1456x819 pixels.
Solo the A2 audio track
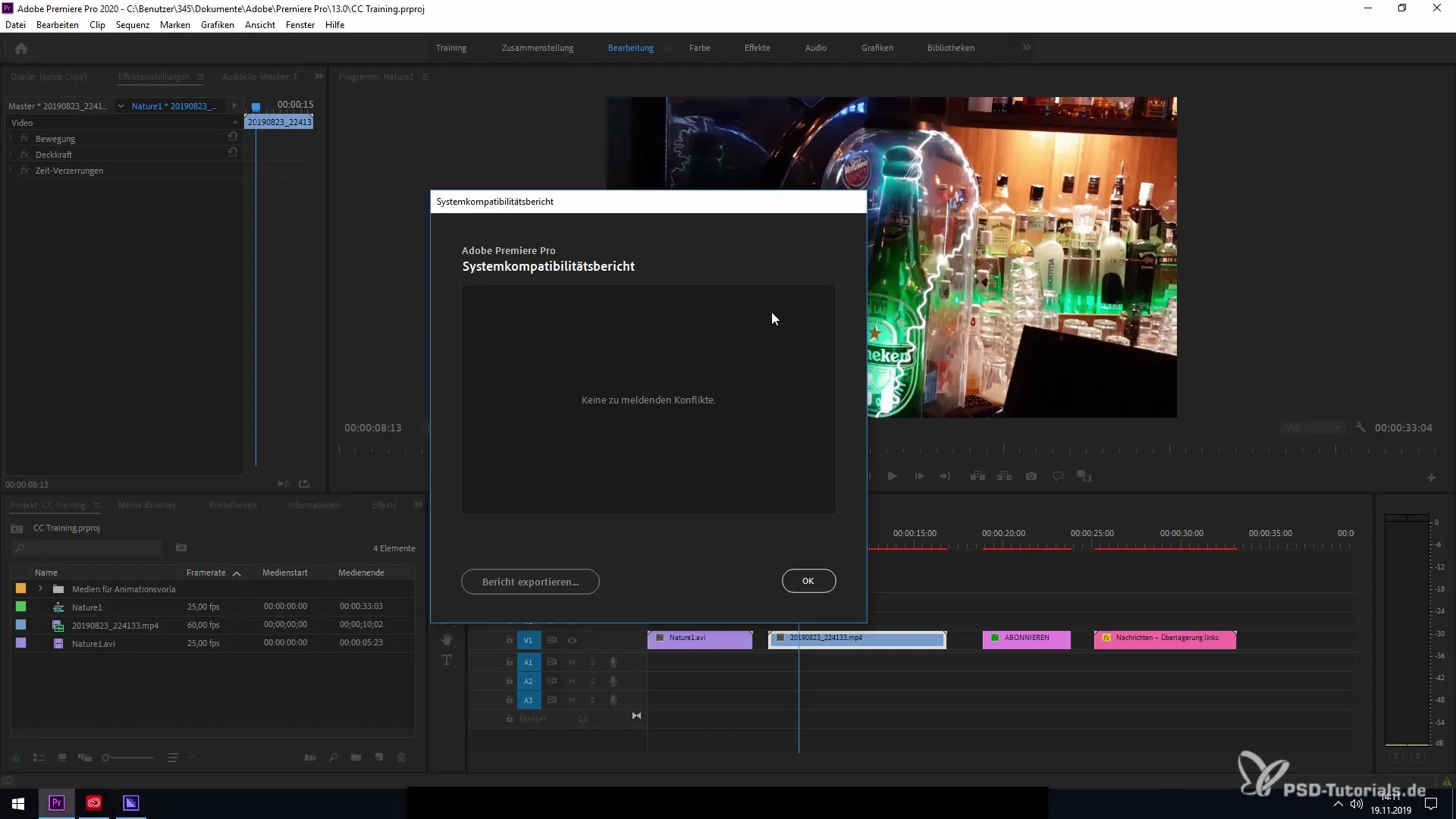[x=592, y=681]
